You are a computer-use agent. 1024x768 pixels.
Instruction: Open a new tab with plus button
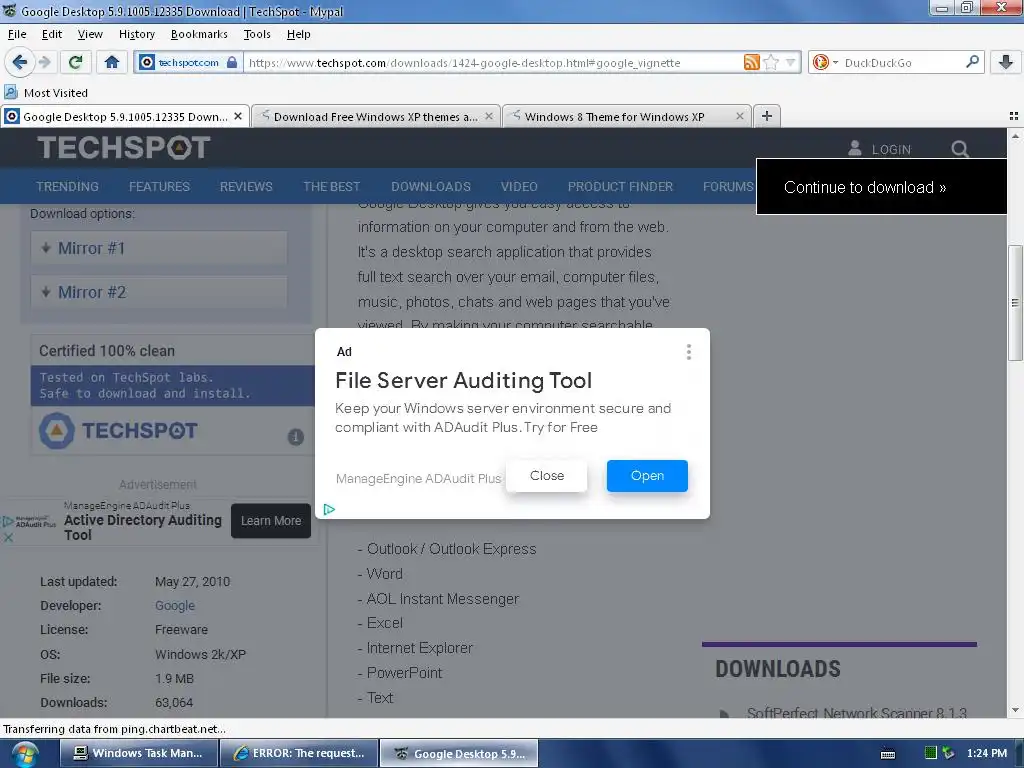coord(767,116)
